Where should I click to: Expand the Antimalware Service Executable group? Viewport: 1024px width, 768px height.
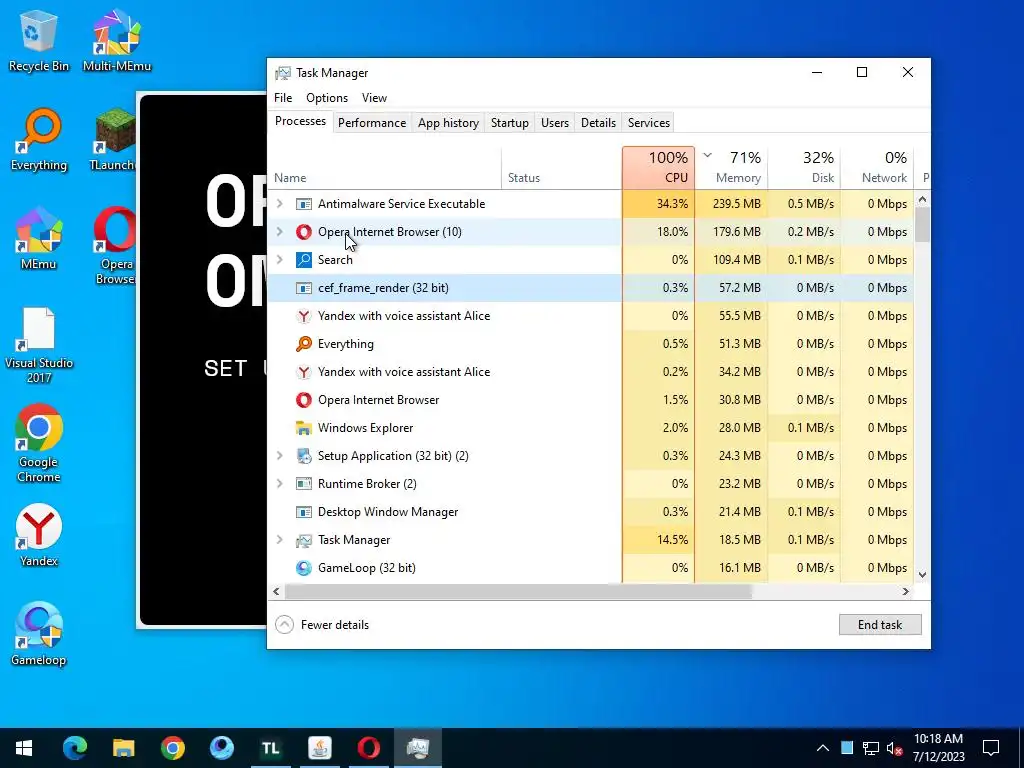(x=280, y=204)
